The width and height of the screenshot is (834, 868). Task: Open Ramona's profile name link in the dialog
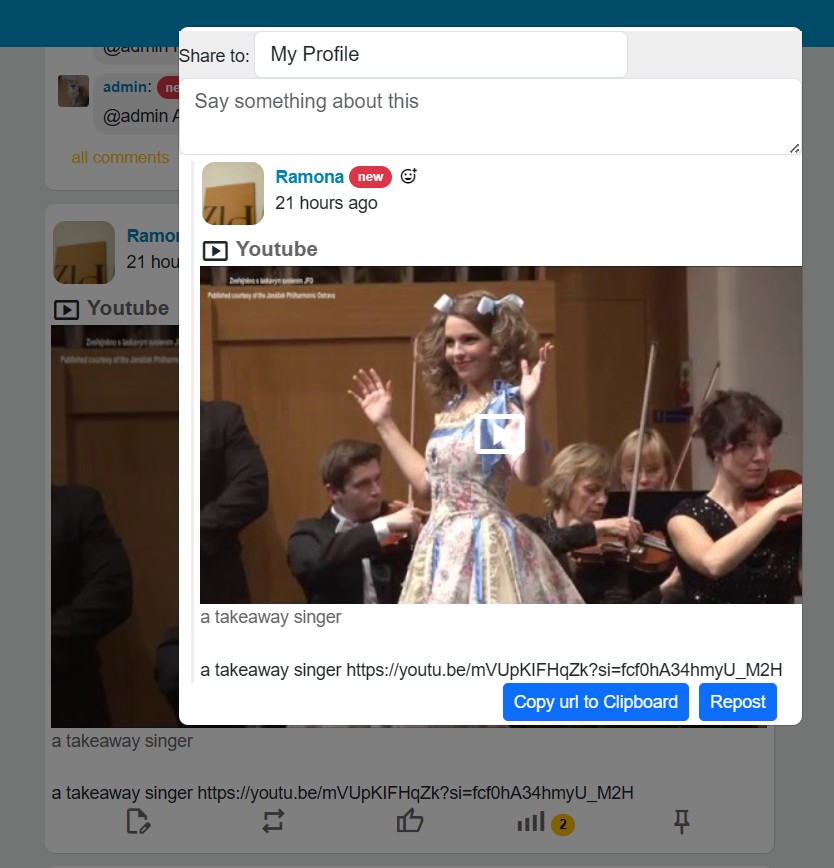(309, 177)
